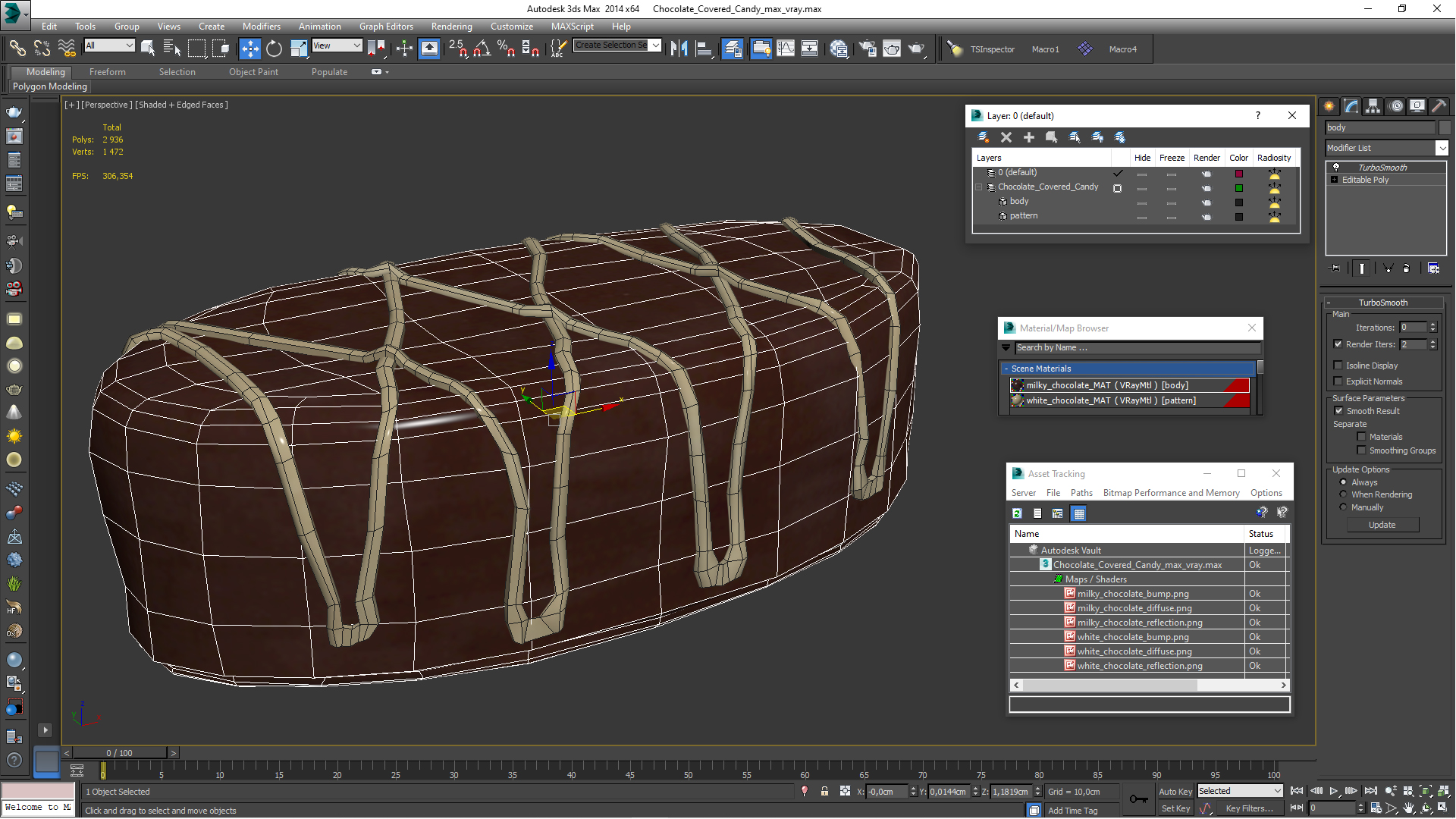This screenshot has height=819, width=1456.
Task: Click Create New Layer icon in Layer dialog
Action: pyautogui.click(x=984, y=137)
